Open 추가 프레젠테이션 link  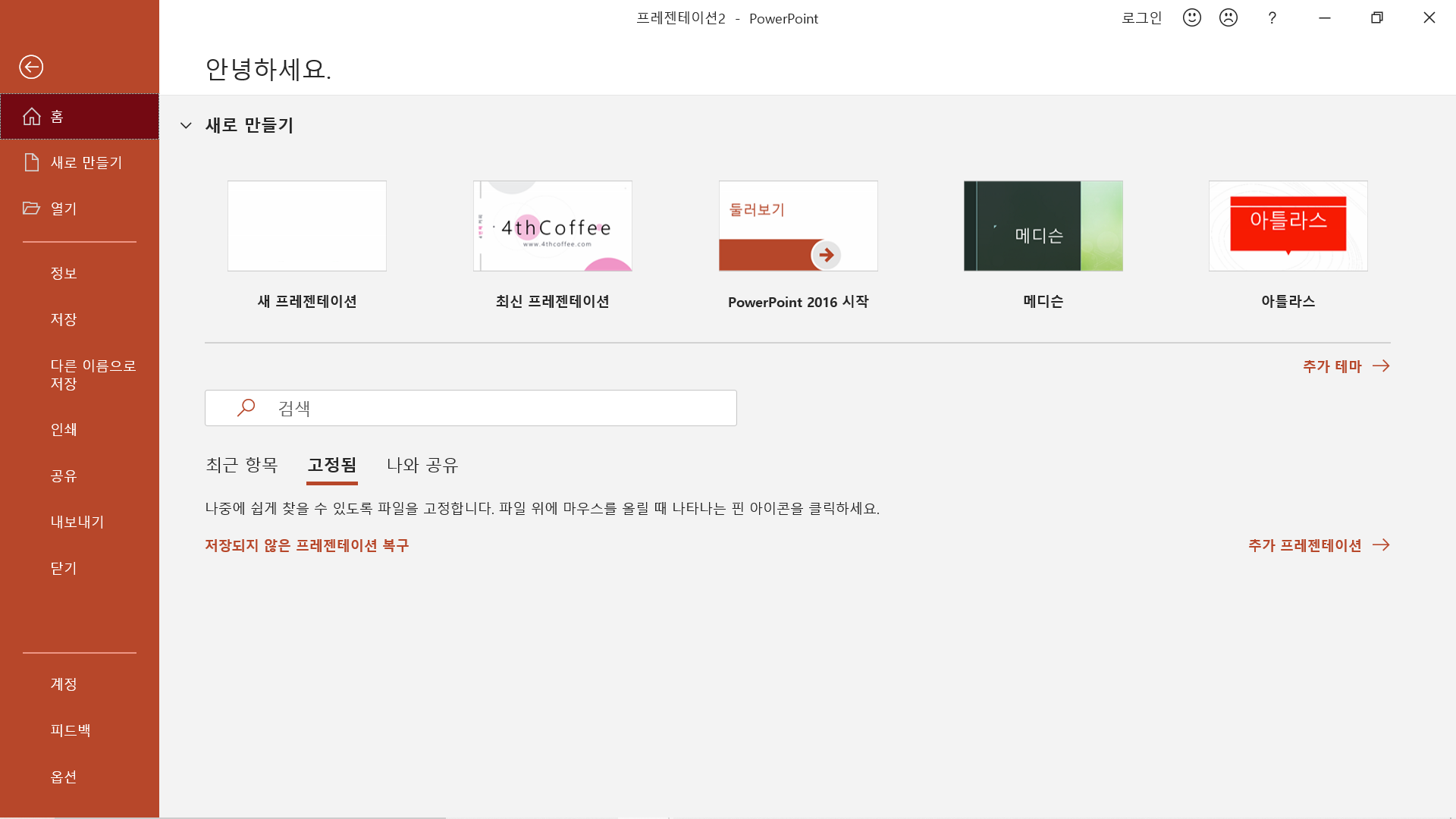pos(1318,545)
